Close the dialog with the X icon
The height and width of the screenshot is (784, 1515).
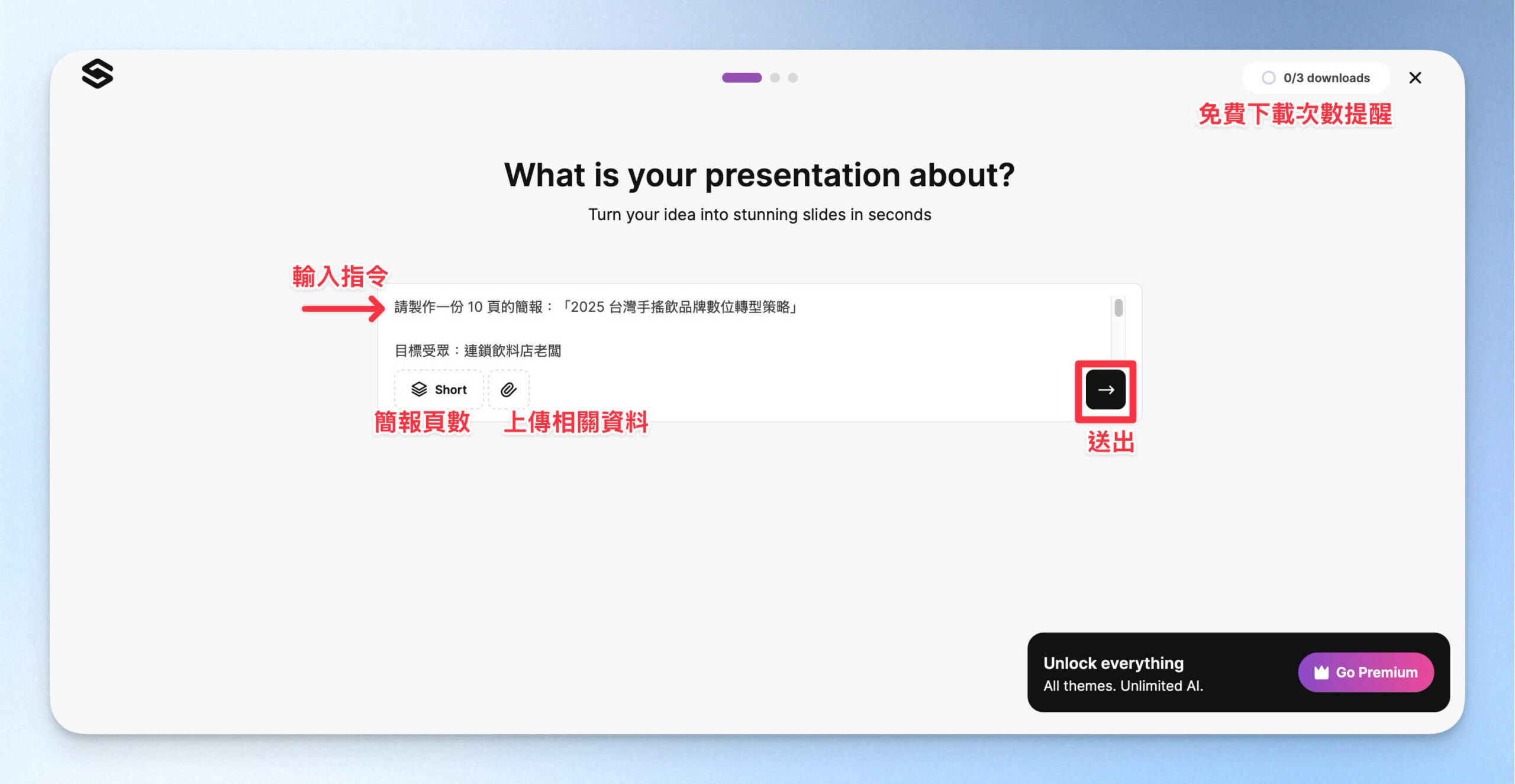click(1415, 78)
